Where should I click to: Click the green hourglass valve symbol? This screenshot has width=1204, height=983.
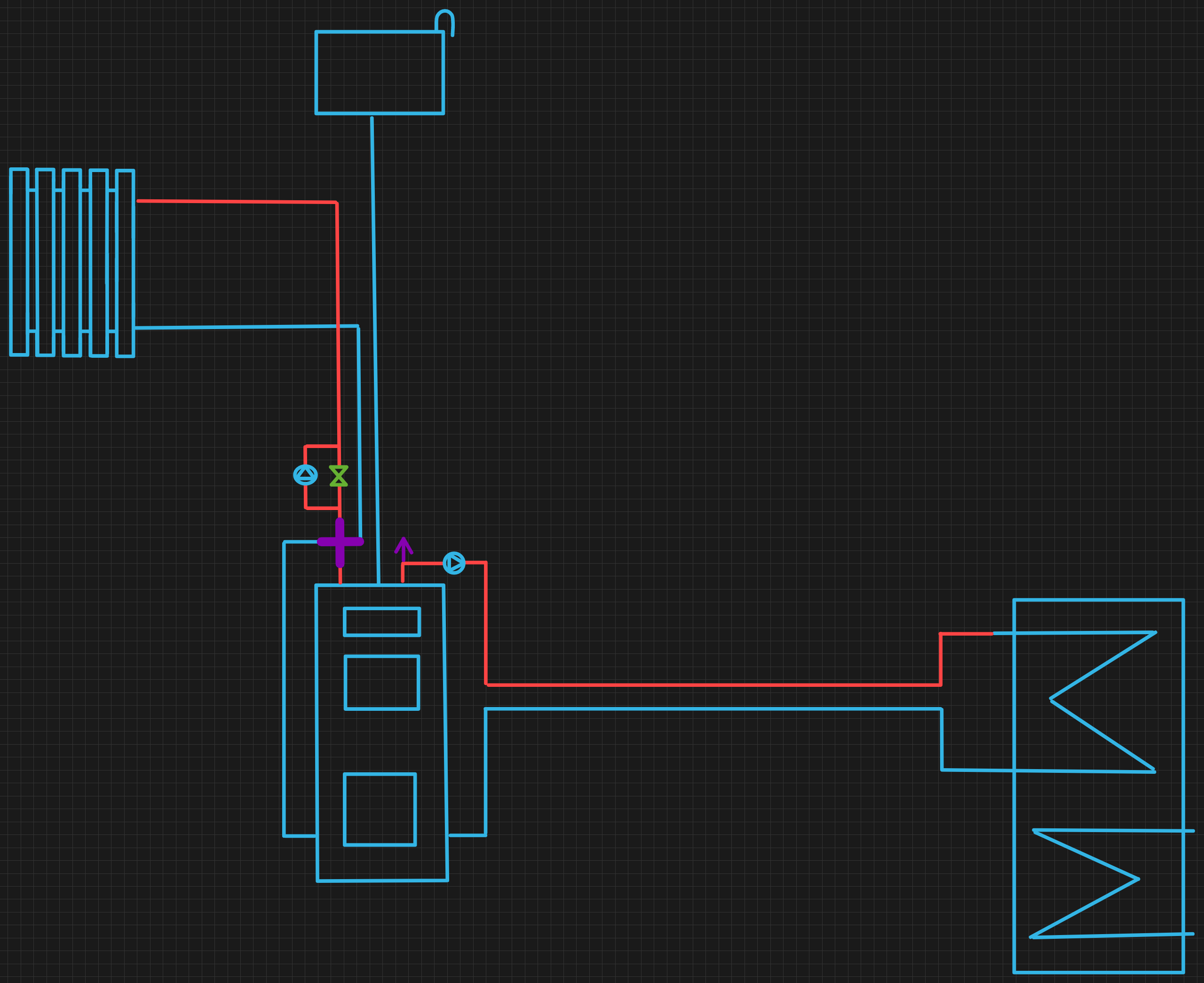[339, 476]
